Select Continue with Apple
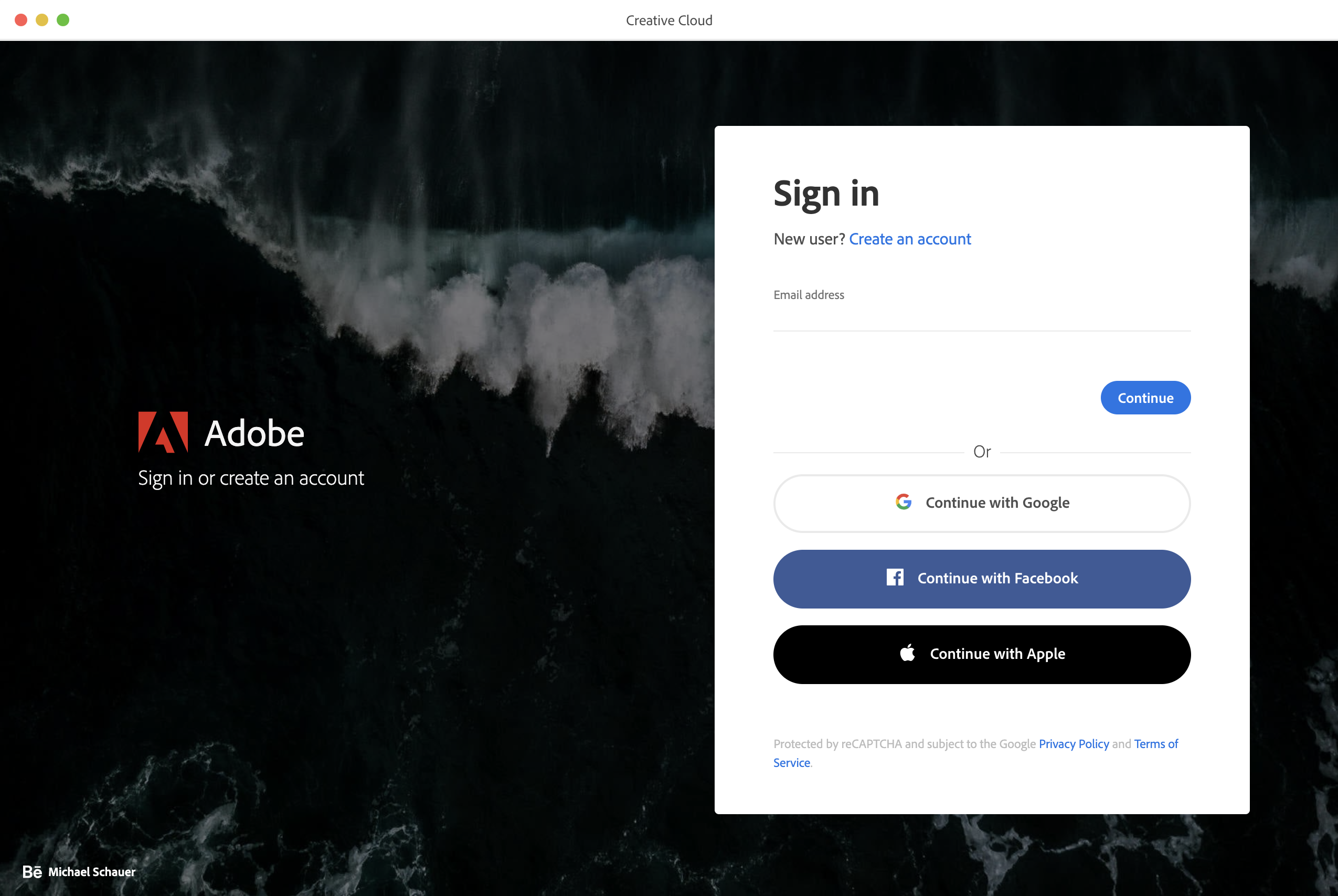This screenshot has height=896, width=1338. click(x=981, y=654)
